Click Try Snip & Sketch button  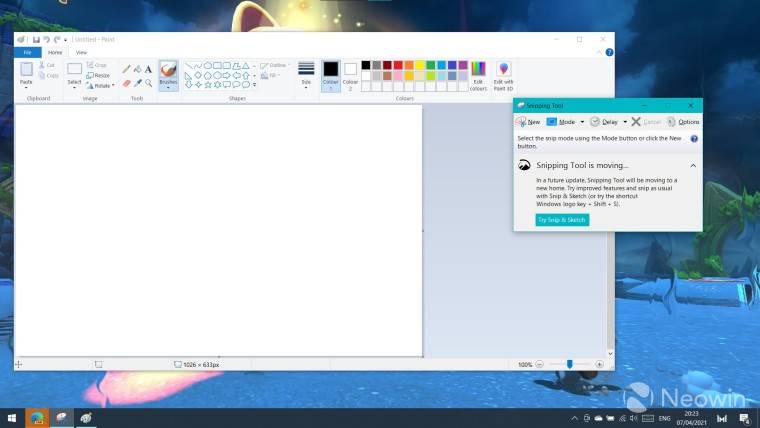[562, 220]
